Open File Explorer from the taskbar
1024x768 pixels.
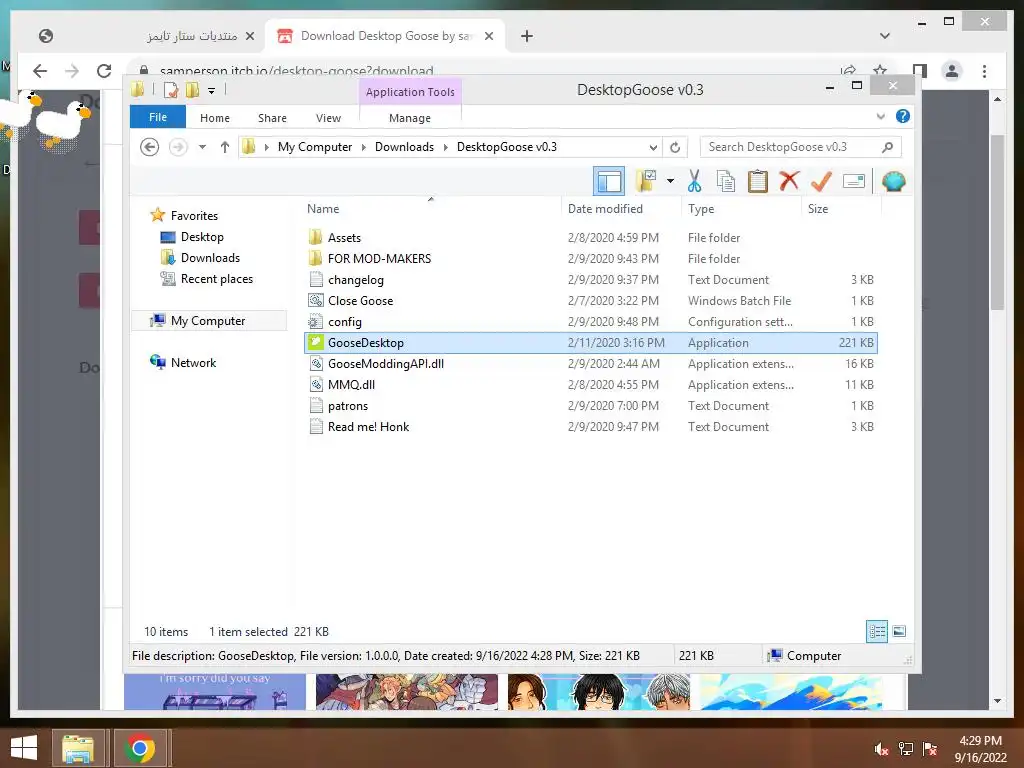(x=78, y=748)
